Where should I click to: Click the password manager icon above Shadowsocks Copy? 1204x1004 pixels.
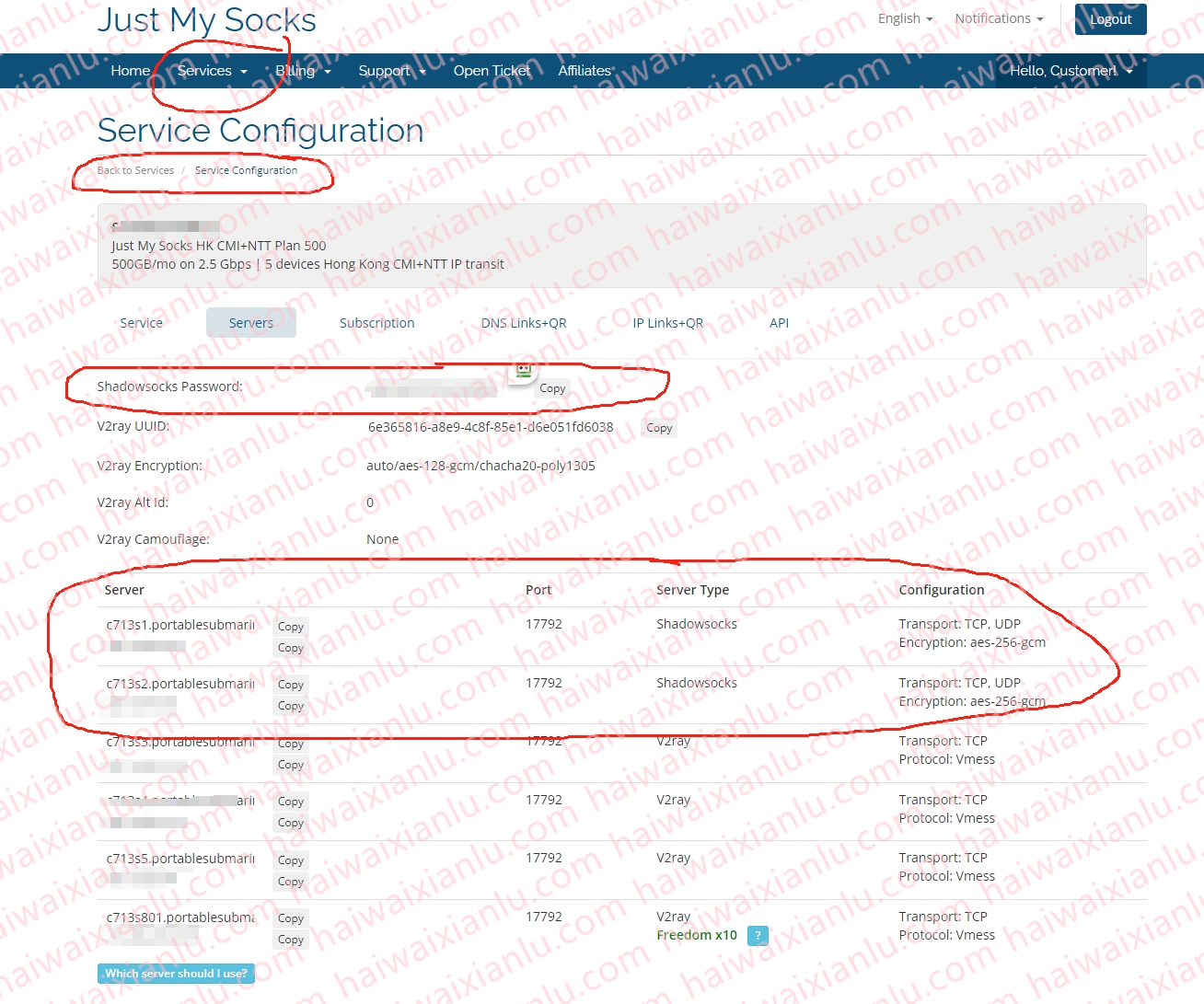click(523, 369)
